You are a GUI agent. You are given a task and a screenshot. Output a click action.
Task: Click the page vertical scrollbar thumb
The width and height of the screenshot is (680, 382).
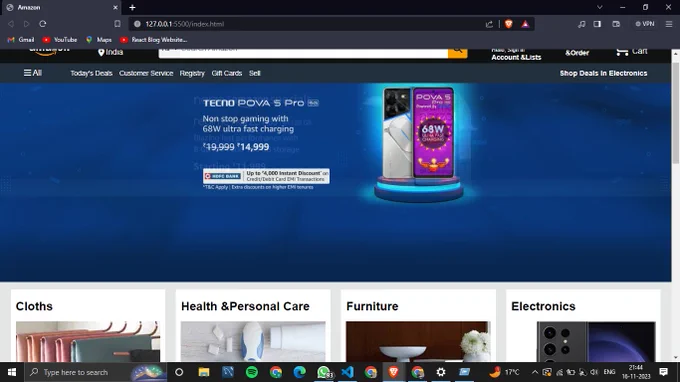point(676,113)
